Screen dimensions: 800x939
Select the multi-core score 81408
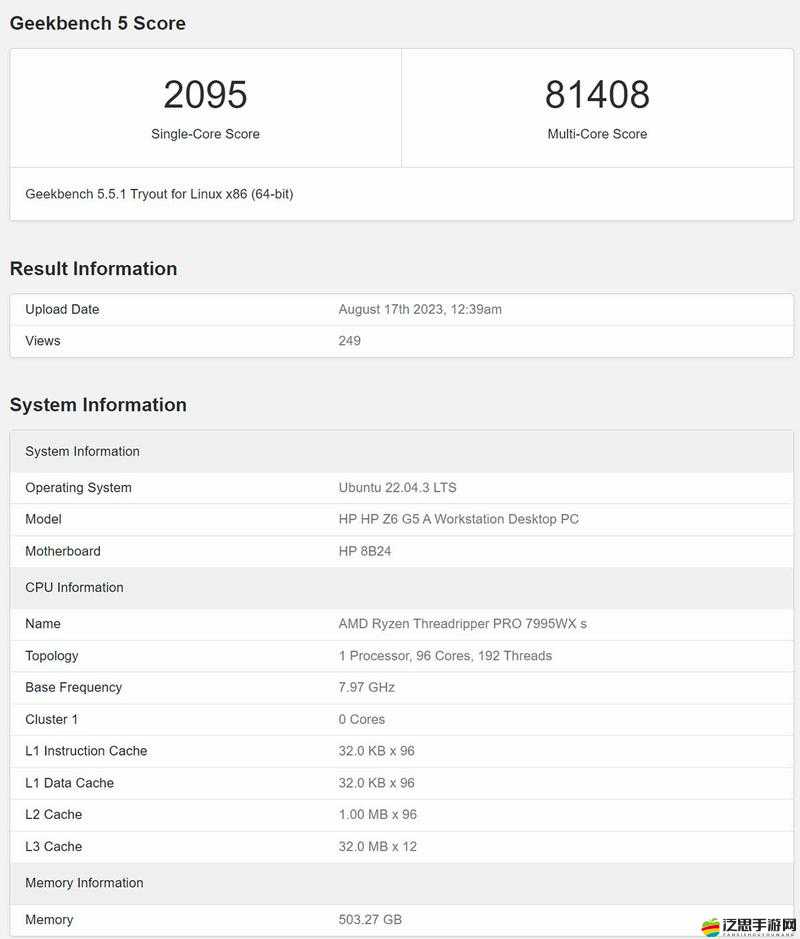pos(597,95)
